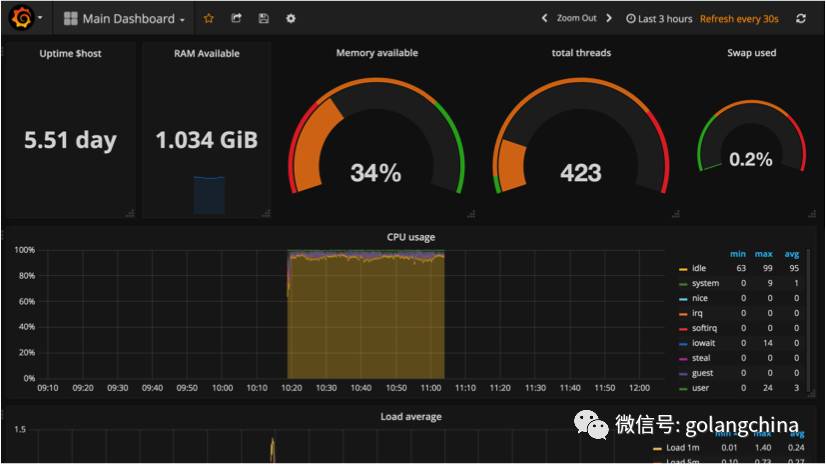Click the 10:20 time axis label
826x464 pixels.
pos(291,388)
